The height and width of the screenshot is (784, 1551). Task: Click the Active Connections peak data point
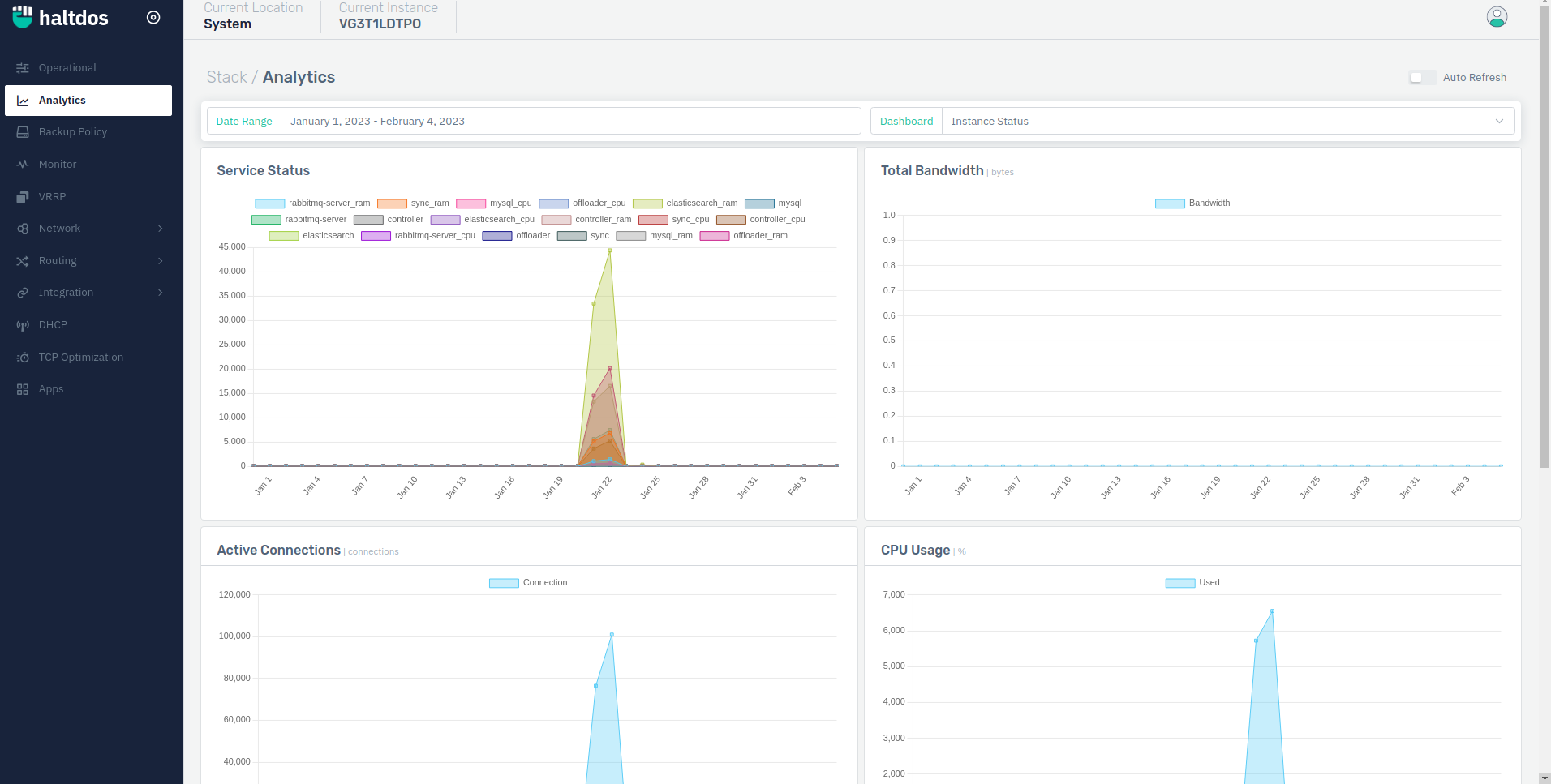pos(612,635)
